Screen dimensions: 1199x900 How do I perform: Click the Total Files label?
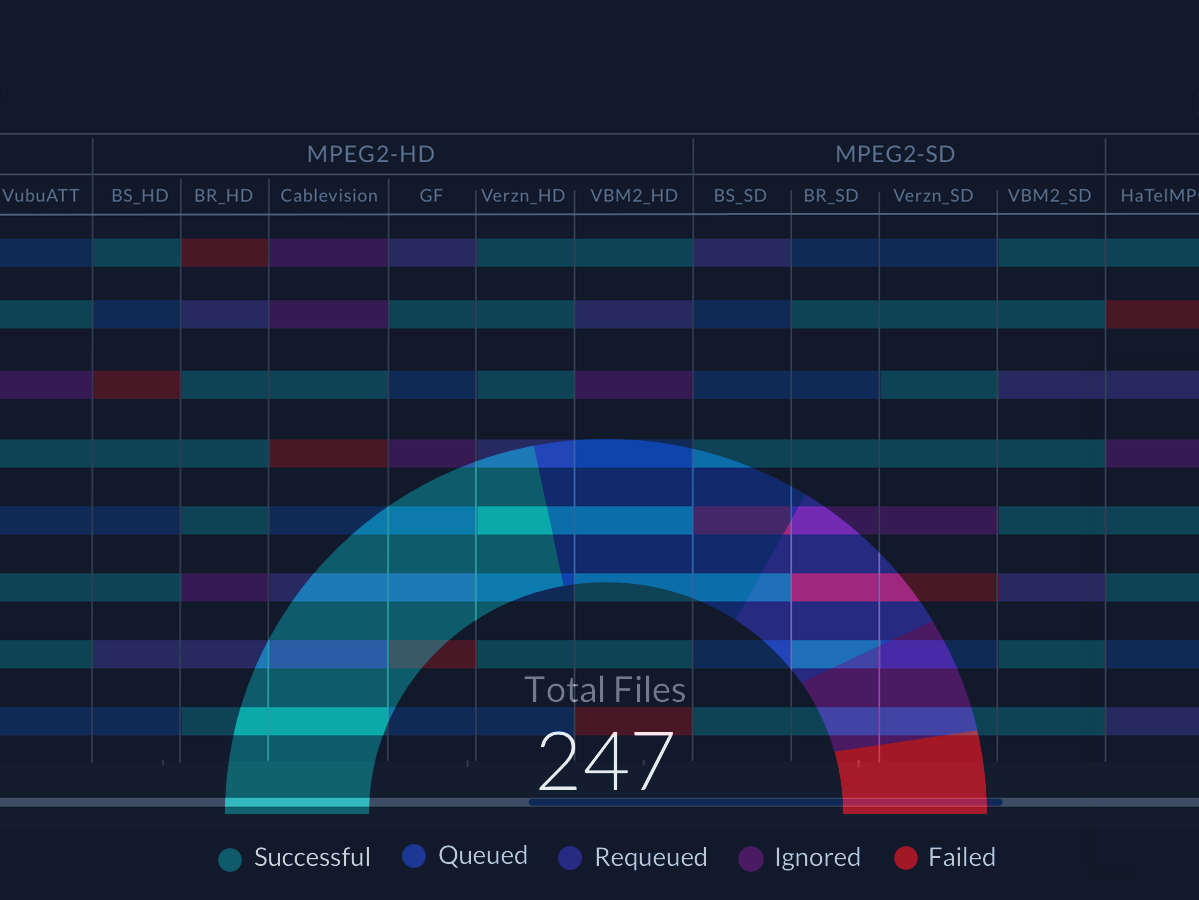[x=605, y=690]
